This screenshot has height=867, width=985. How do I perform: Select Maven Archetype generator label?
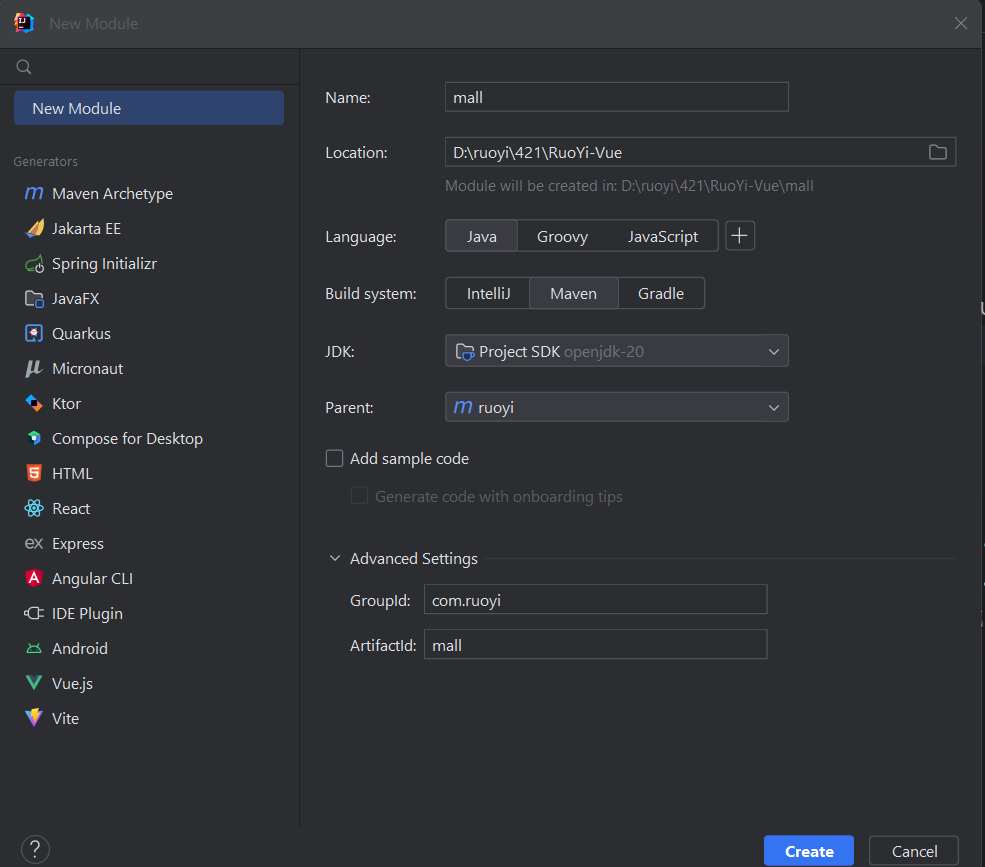(x=112, y=194)
